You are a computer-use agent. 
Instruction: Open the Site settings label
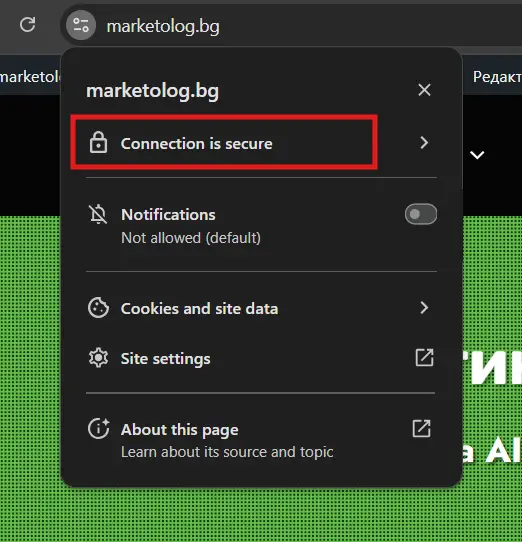[x=165, y=358]
